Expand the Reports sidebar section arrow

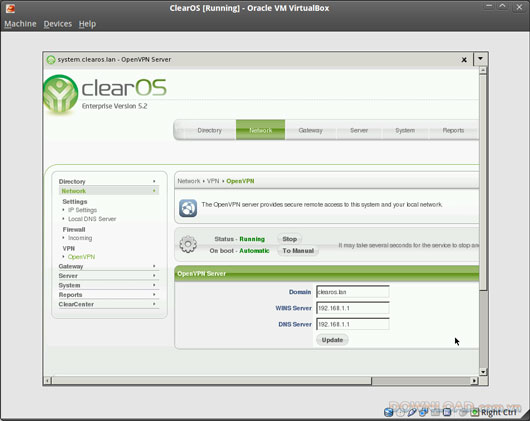pos(154,295)
